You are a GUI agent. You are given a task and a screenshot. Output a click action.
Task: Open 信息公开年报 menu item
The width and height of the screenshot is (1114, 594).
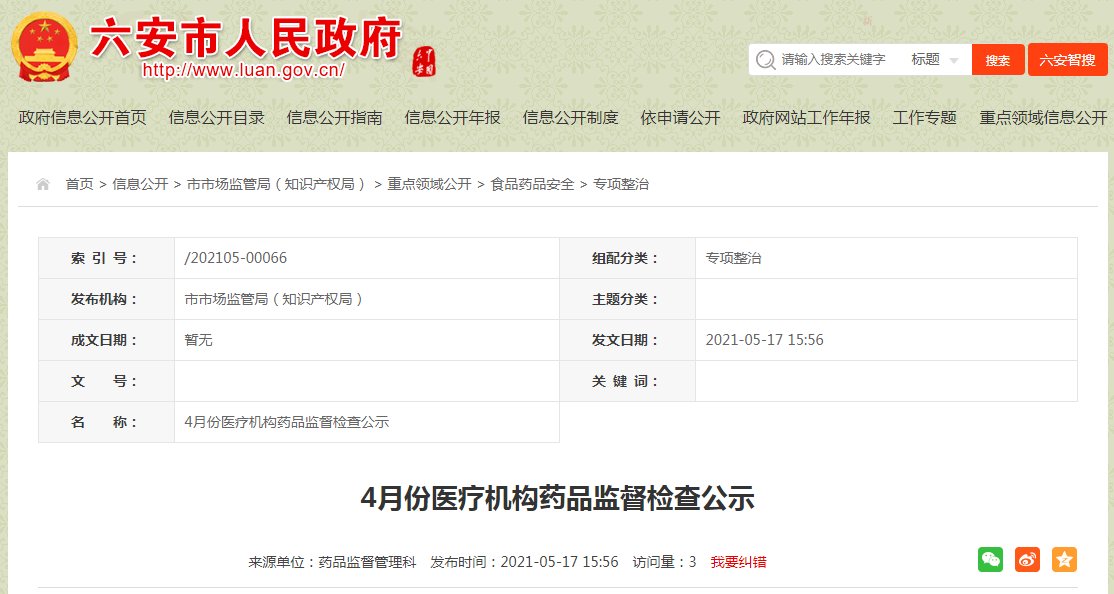click(x=453, y=118)
